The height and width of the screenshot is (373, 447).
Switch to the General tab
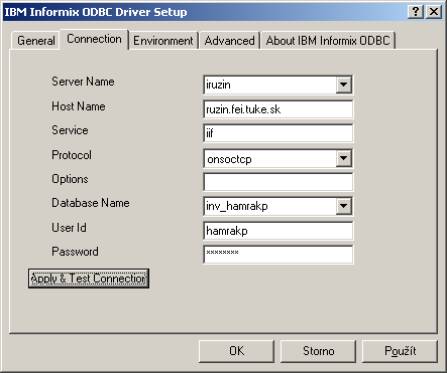pos(36,41)
